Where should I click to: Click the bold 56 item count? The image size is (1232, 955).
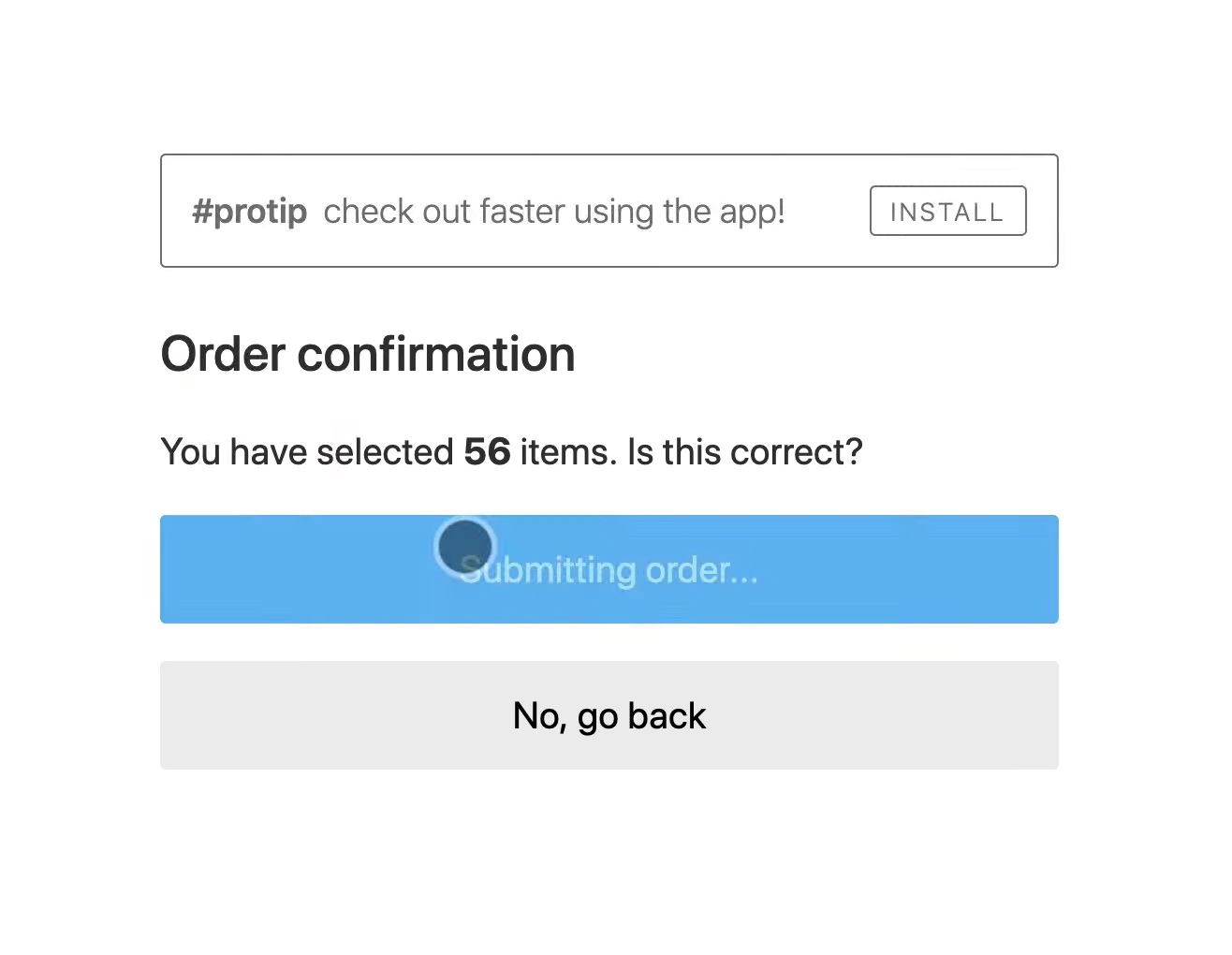(487, 452)
